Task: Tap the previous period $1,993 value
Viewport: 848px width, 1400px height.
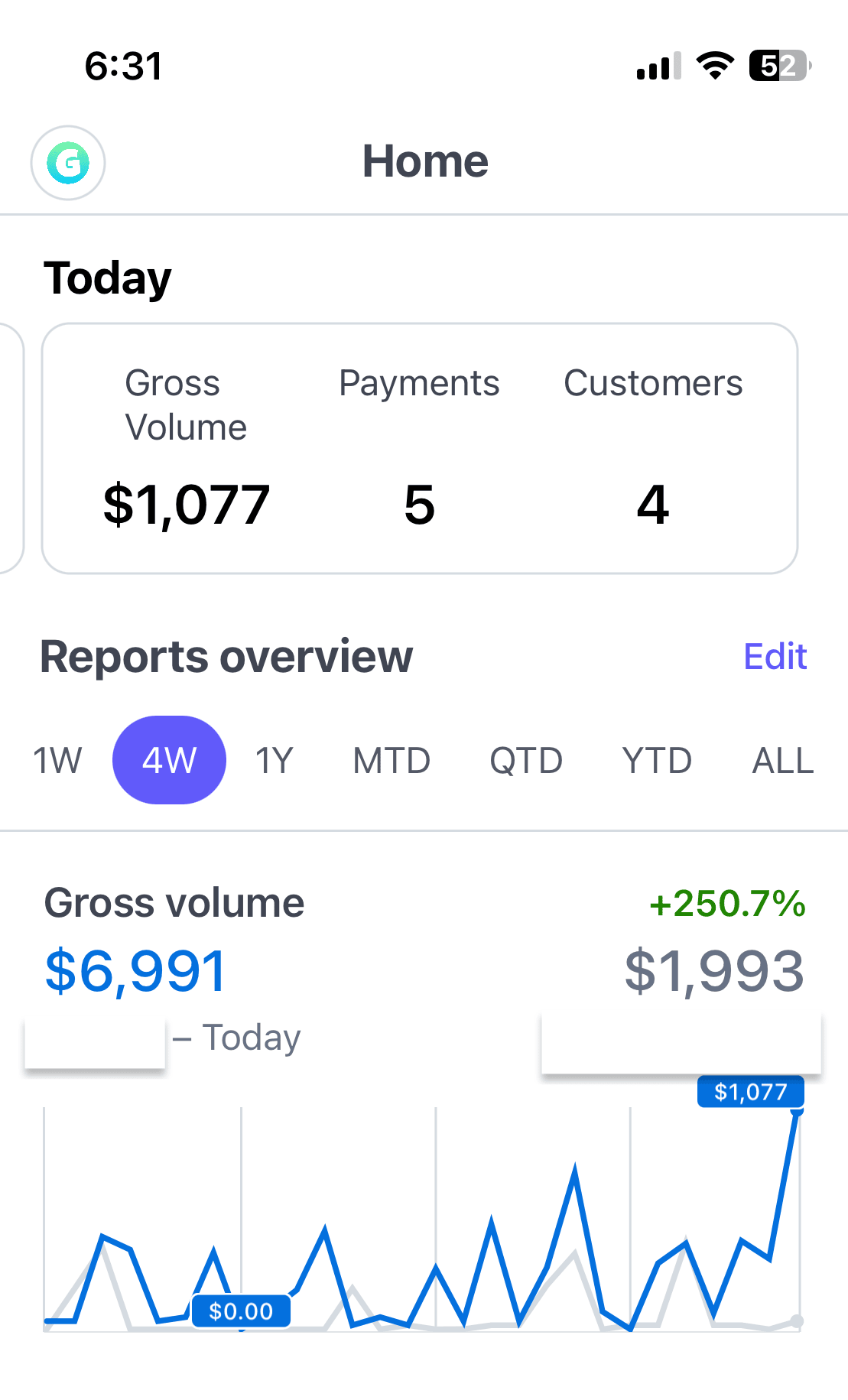Action: coord(714,971)
